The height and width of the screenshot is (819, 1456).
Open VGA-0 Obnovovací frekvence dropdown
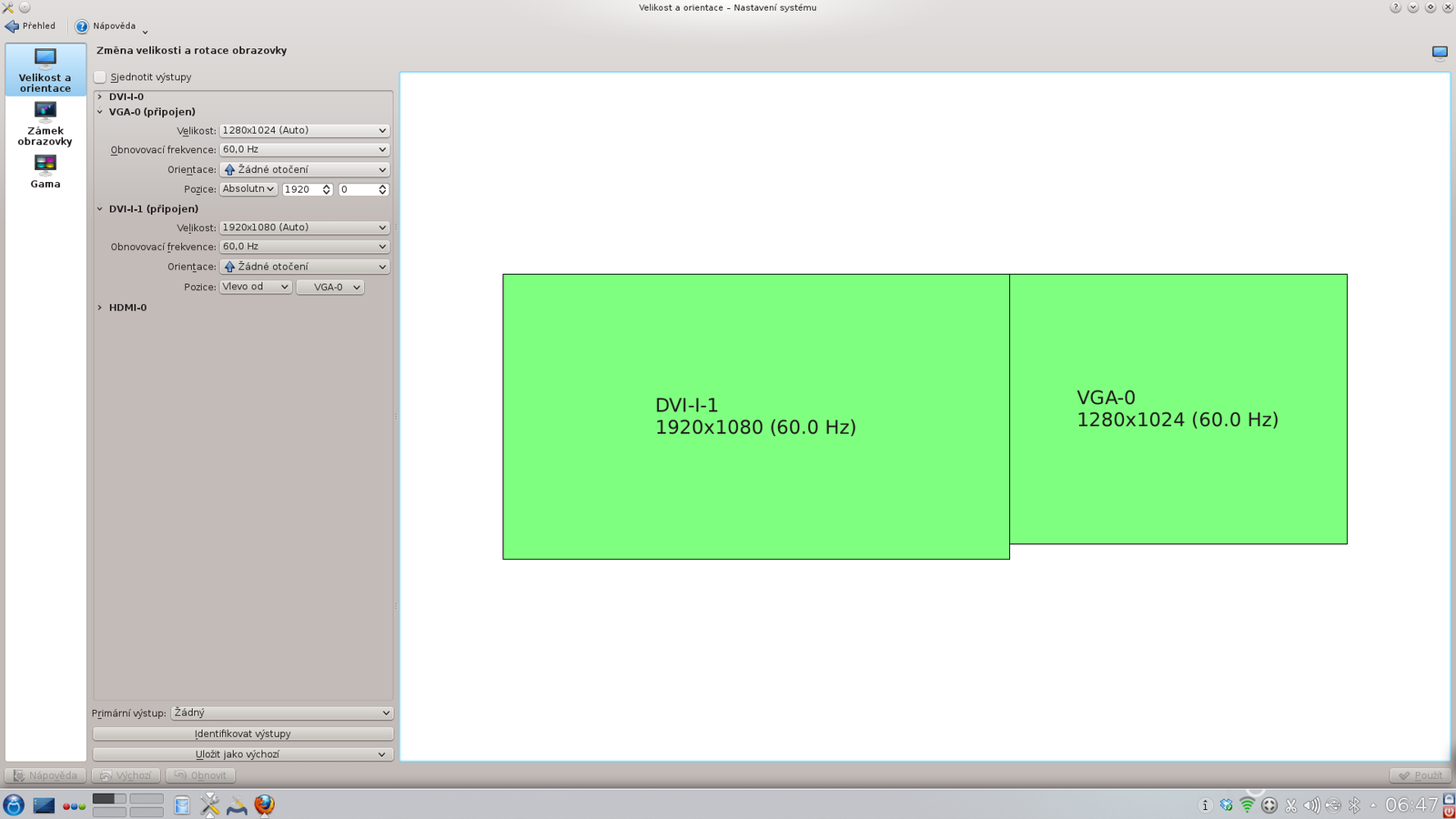pyautogui.click(x=304, y=149)
